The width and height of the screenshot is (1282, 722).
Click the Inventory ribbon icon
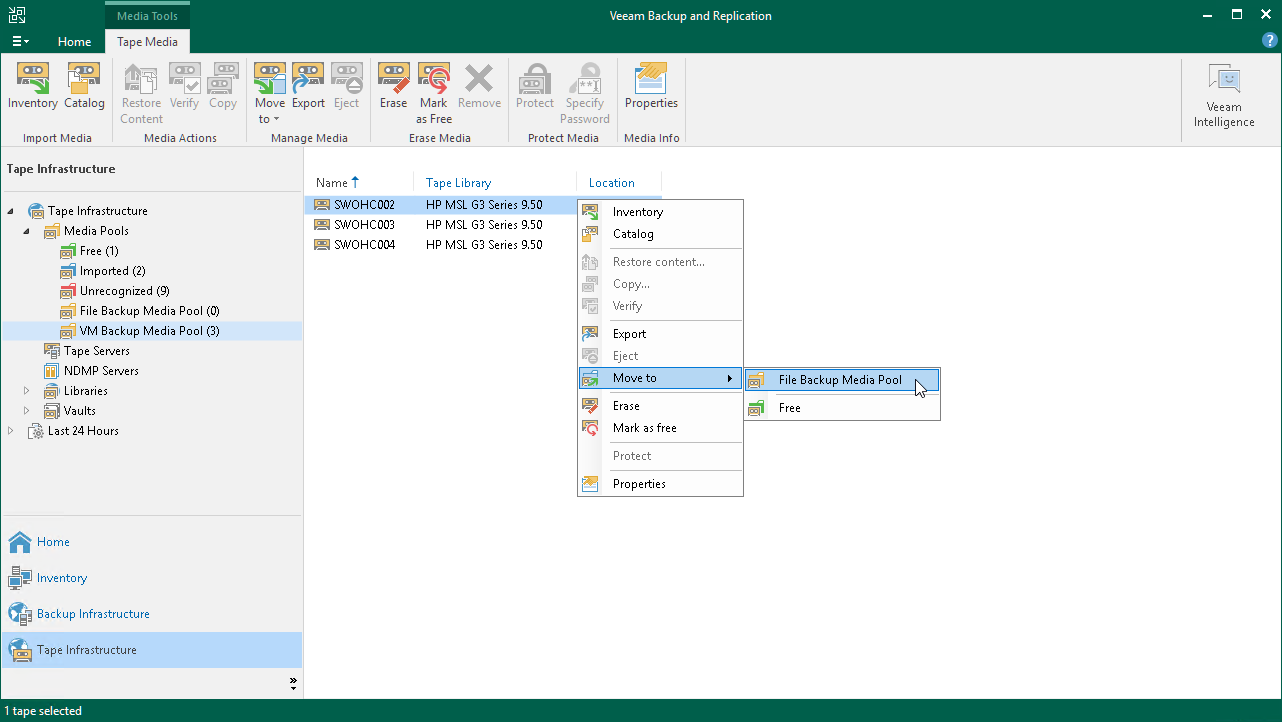[x=33, y=87]
